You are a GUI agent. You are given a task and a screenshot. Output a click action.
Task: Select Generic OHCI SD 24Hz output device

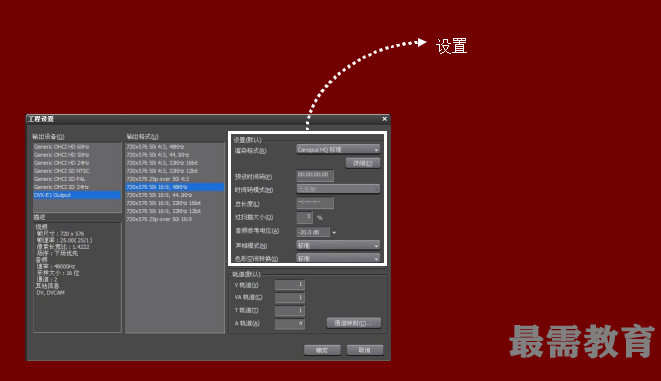[77, 187]
